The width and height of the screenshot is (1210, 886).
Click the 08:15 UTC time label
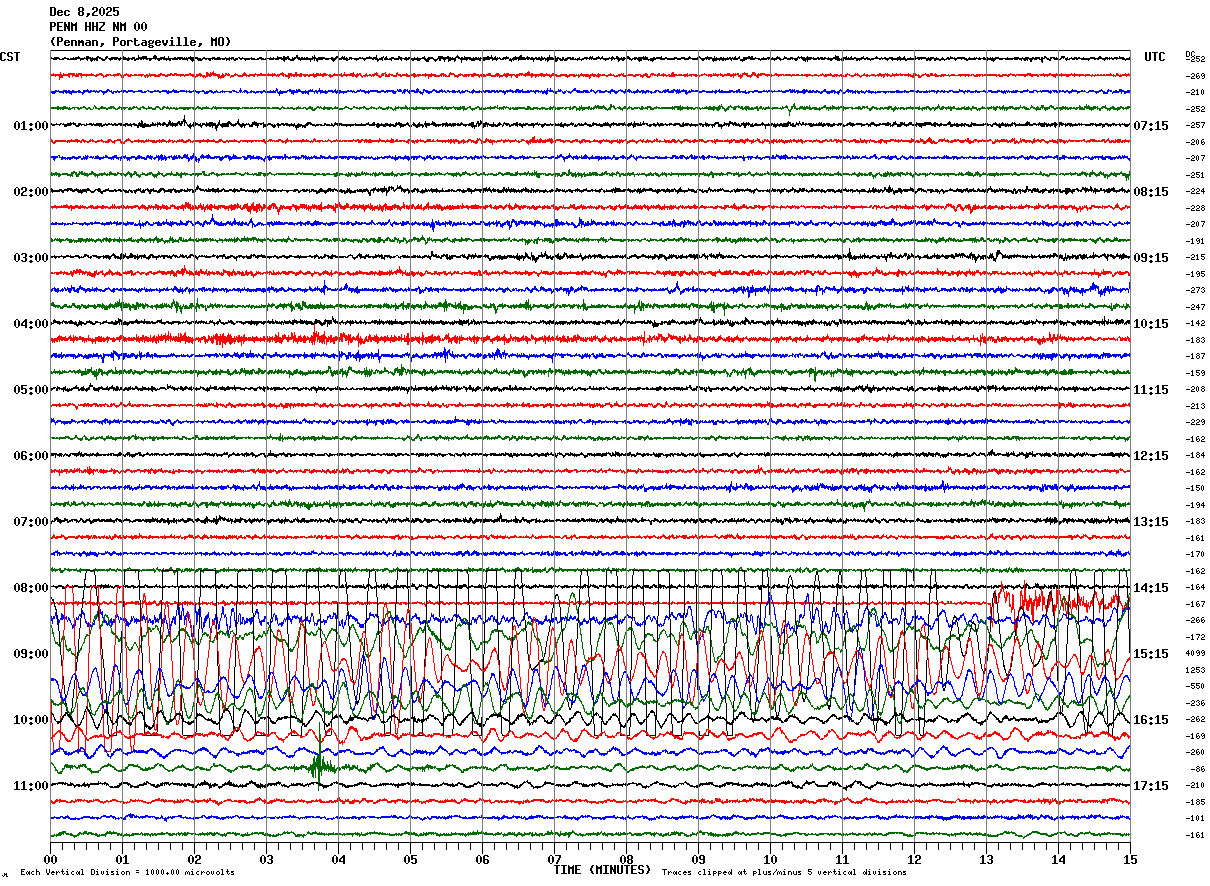[x=1151, y=192]
